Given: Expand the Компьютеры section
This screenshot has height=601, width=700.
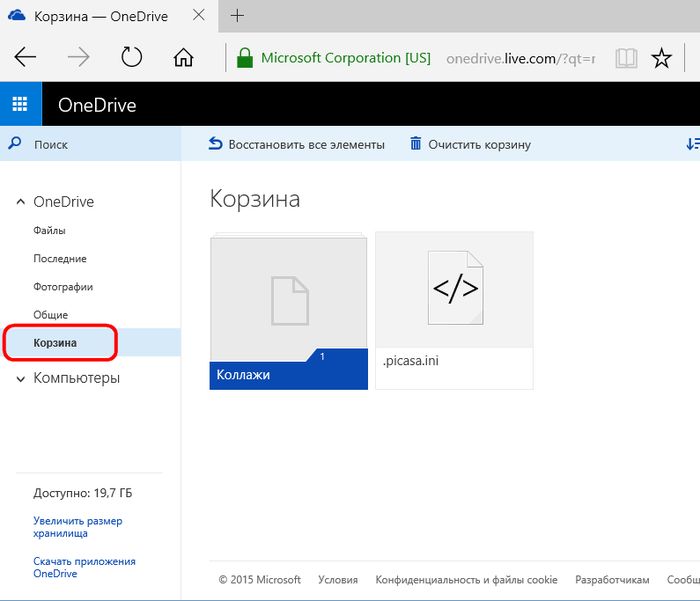Looking at the screenshot, I should pos(20,379).
